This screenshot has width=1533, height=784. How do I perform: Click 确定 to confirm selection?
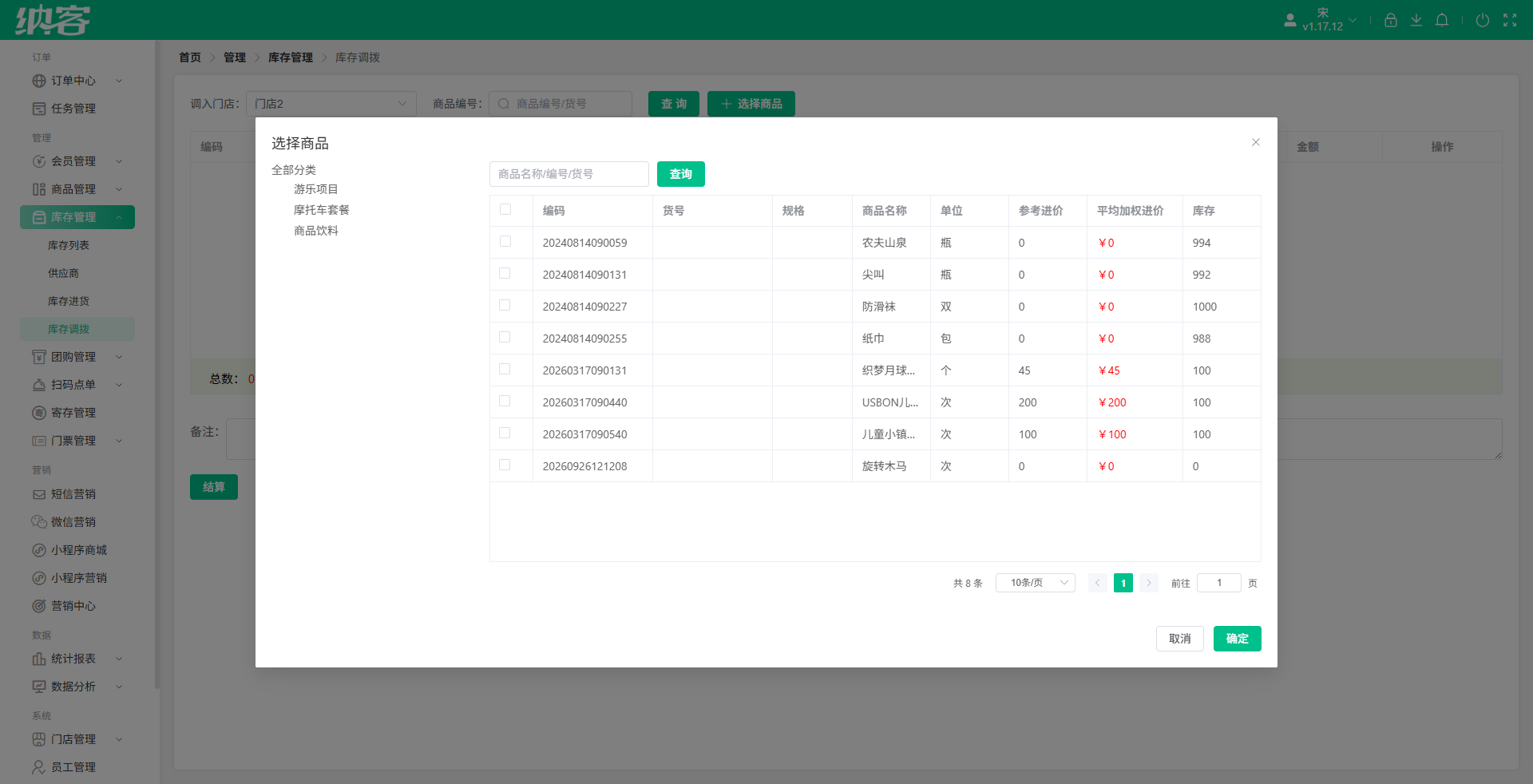1238,639
